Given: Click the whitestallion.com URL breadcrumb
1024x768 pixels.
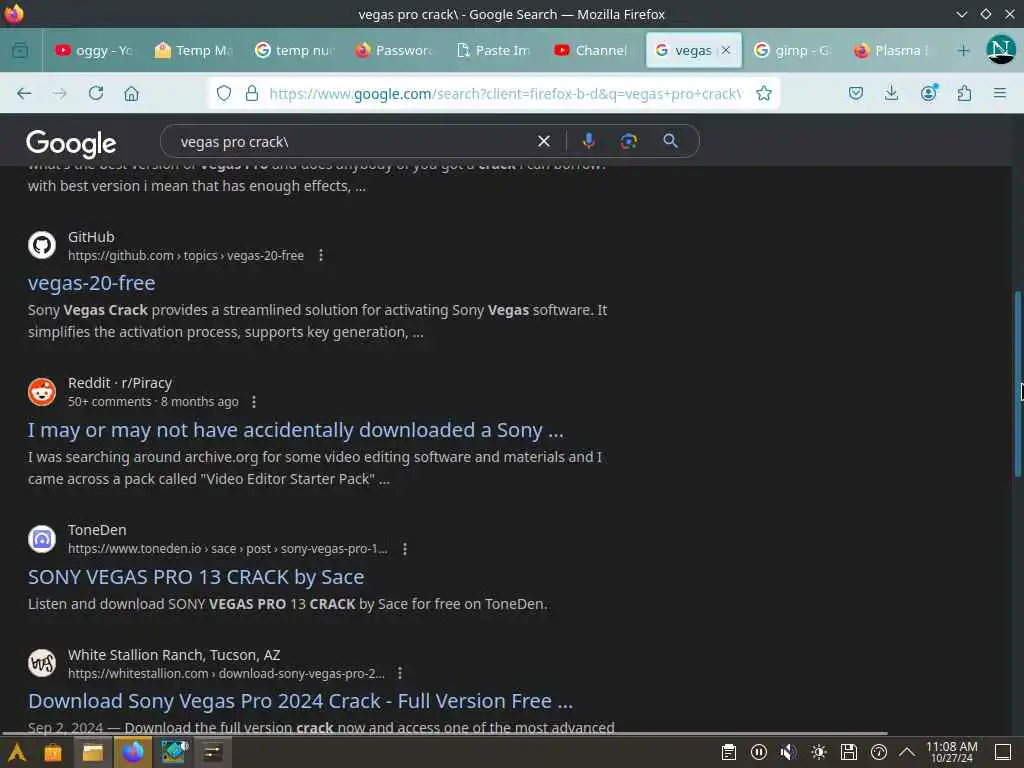Looking at the screenshot, I should tap(226, 673).
